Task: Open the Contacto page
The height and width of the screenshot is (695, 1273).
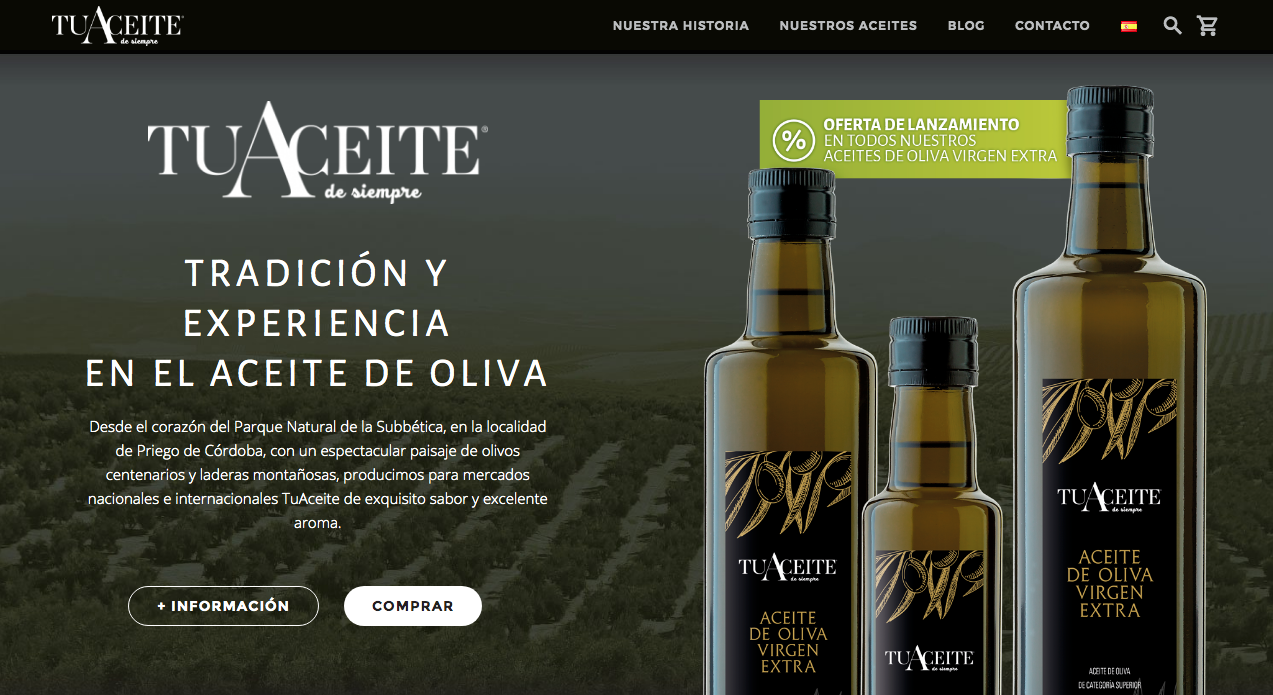Action: click(x=1052, y=26)
